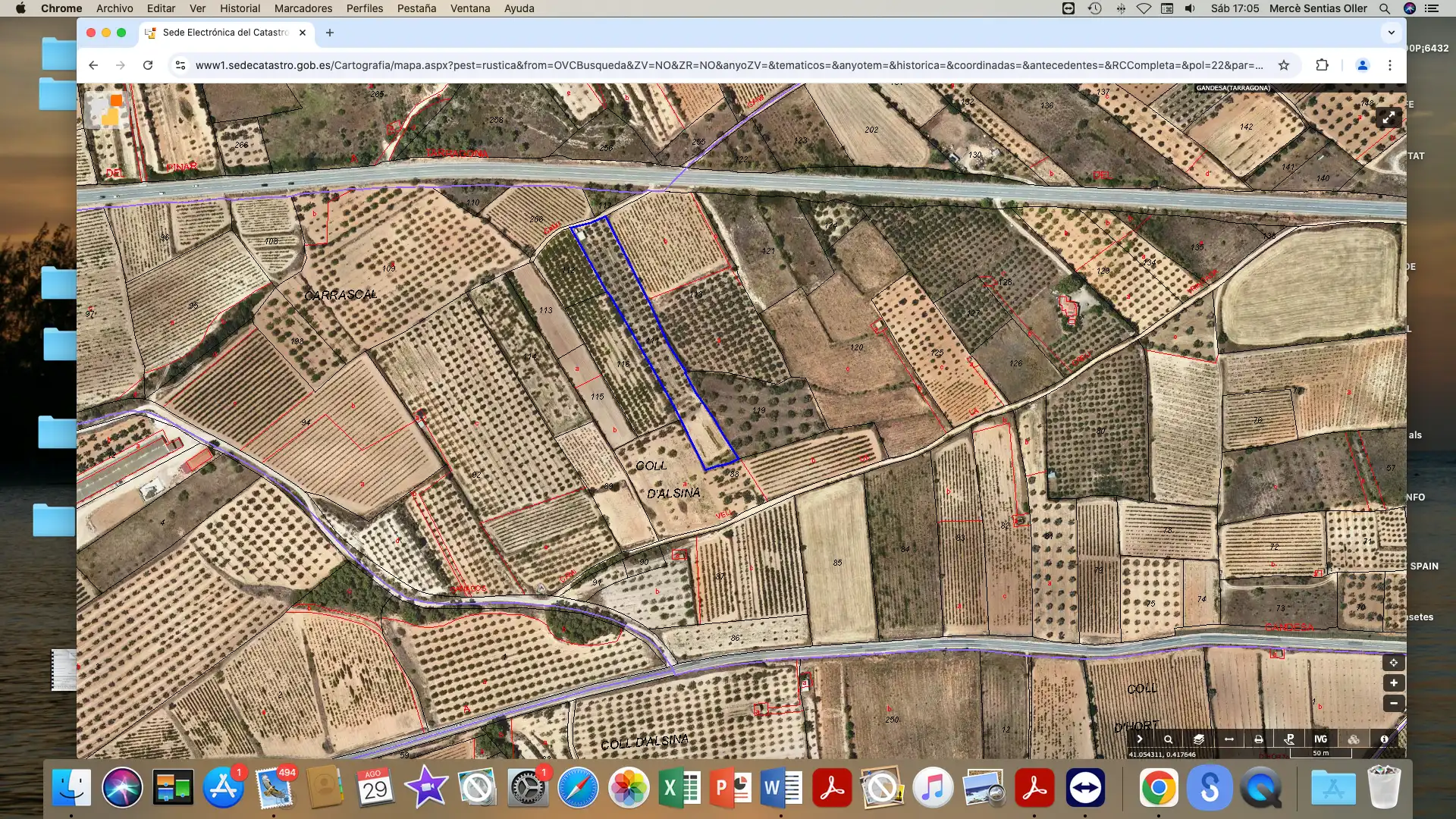
Task: Open the map information icon
Action: click(1384, 739)
